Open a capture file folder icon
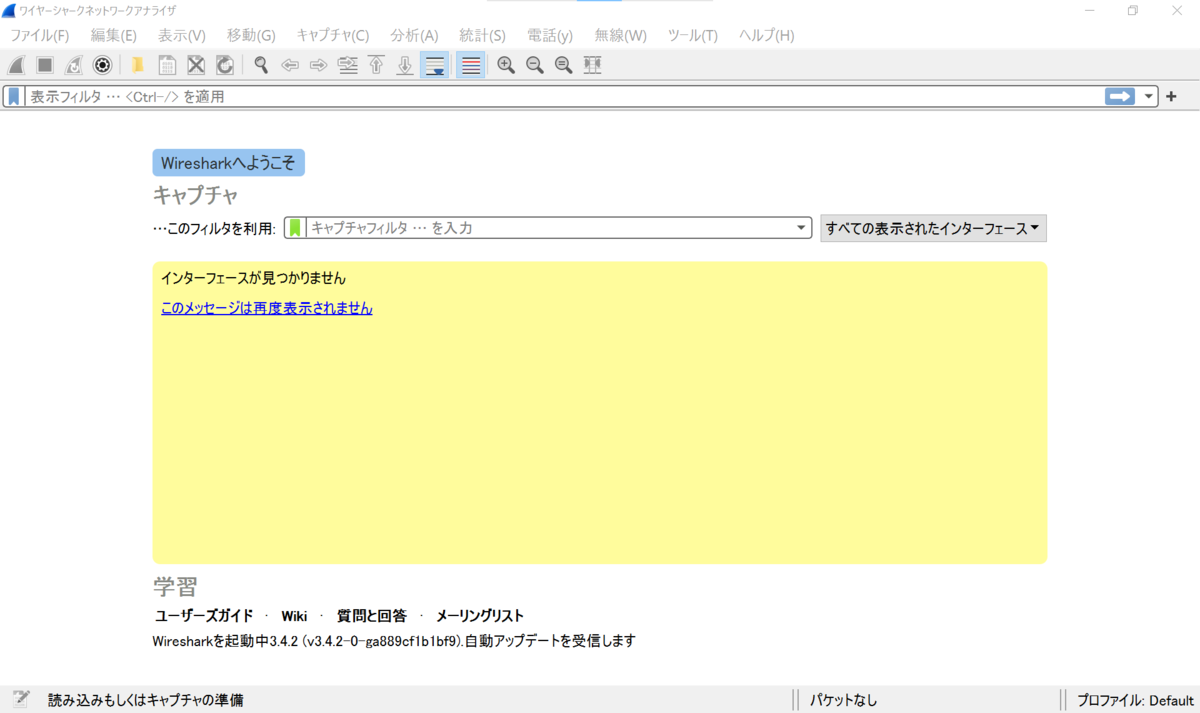 point(138,65)
